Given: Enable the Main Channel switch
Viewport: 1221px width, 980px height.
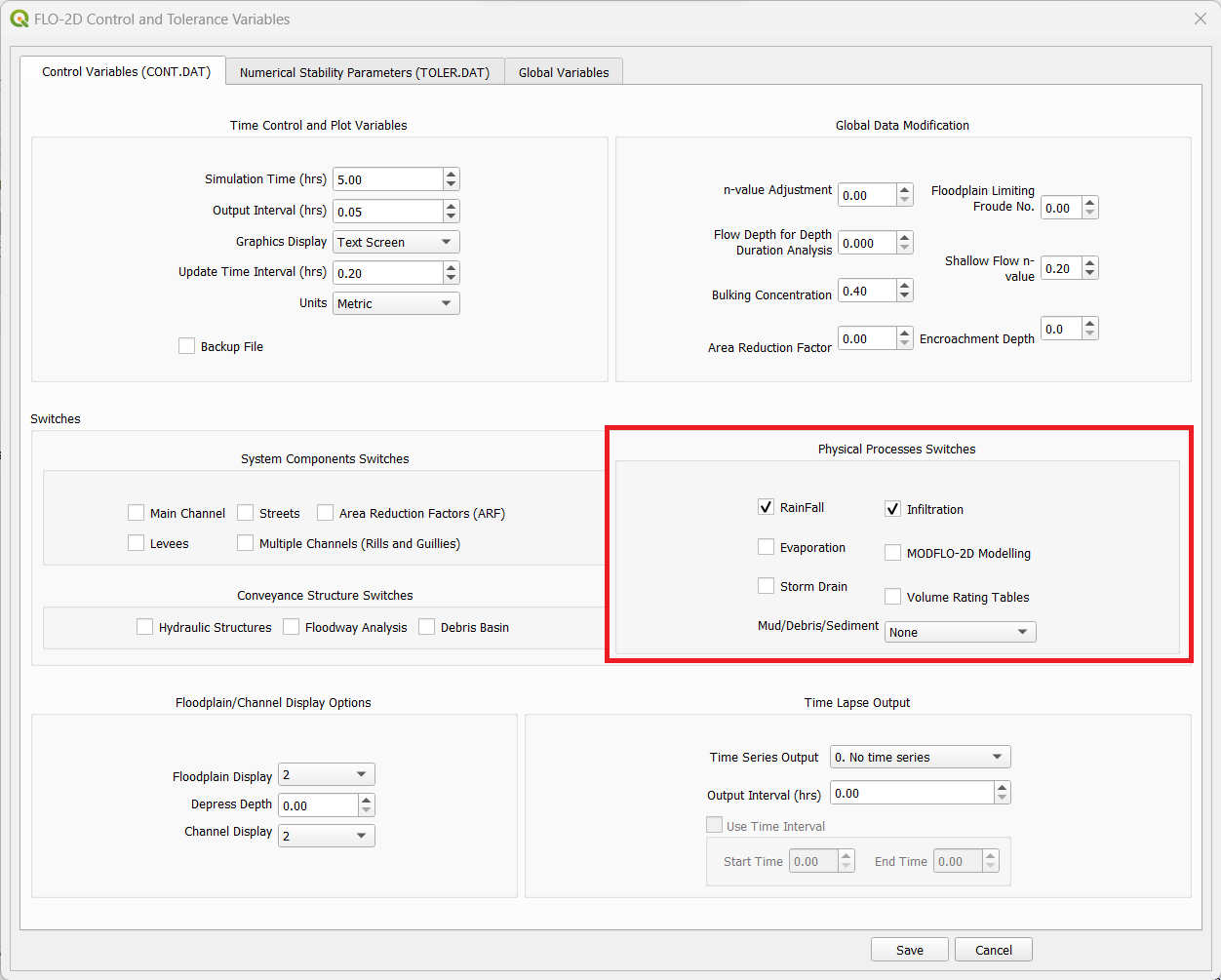Looking at the screenshot, I should pyautogui.click(x=137, y=513).
